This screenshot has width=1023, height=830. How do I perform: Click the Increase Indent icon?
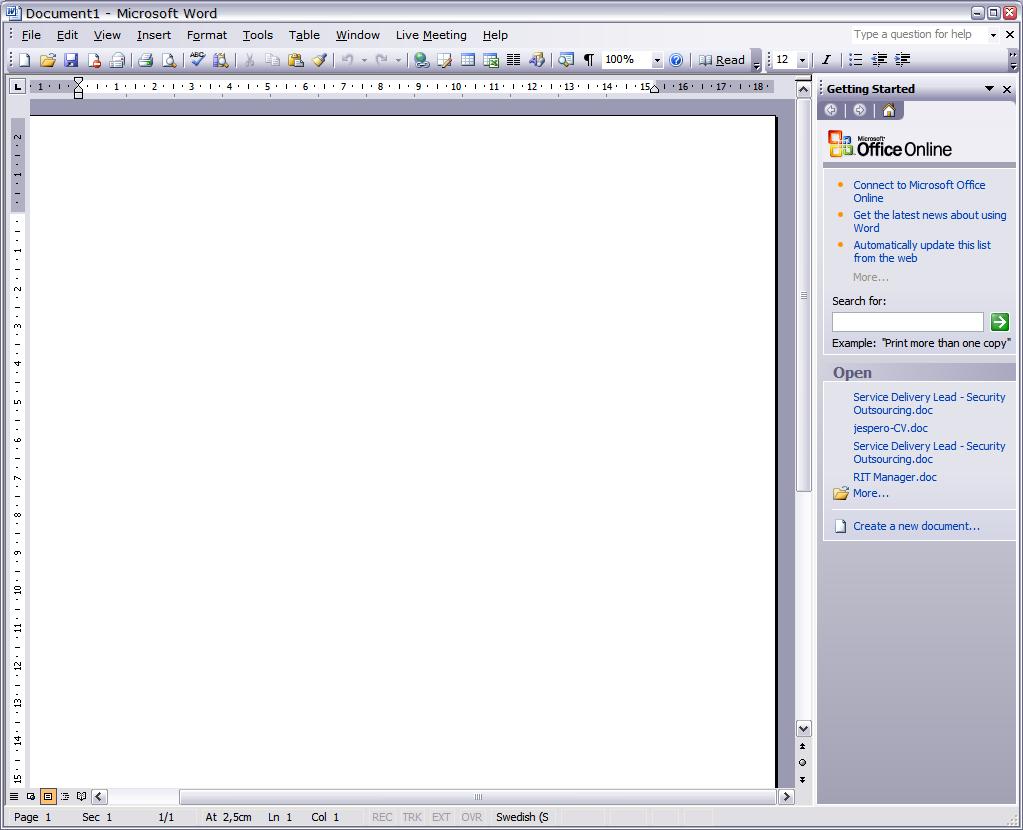(x=902, y=60)
